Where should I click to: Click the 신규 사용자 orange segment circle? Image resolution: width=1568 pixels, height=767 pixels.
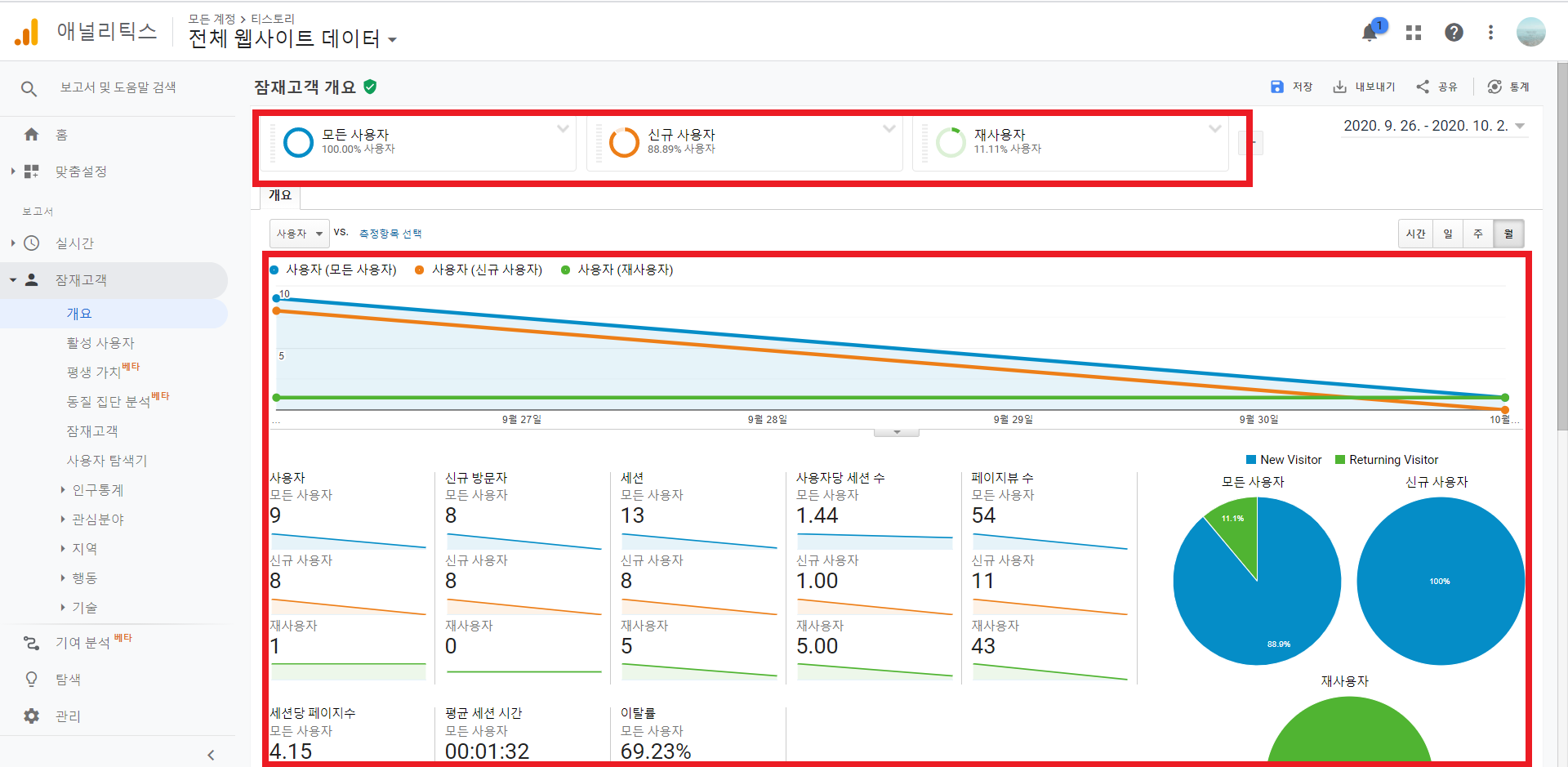[x=624, y=142]
